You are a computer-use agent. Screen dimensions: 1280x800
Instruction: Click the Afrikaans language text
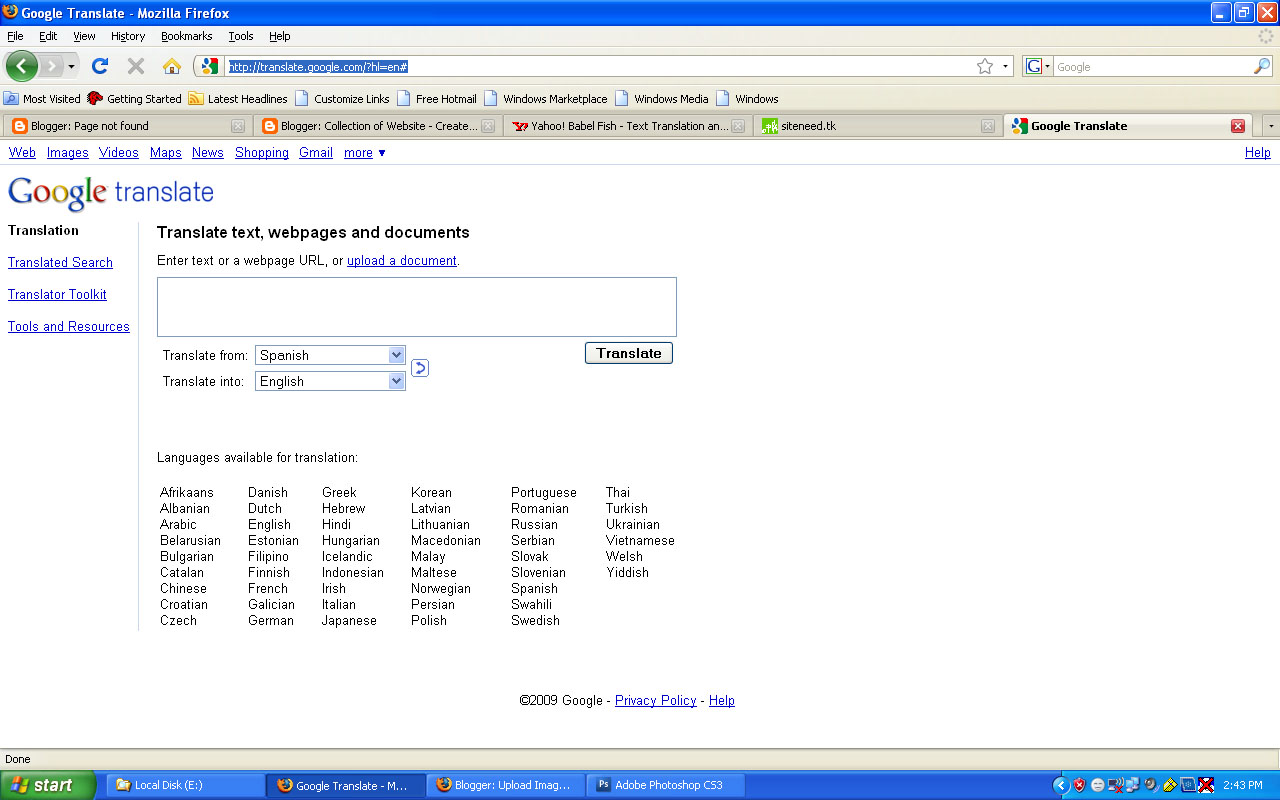[187, 493]
